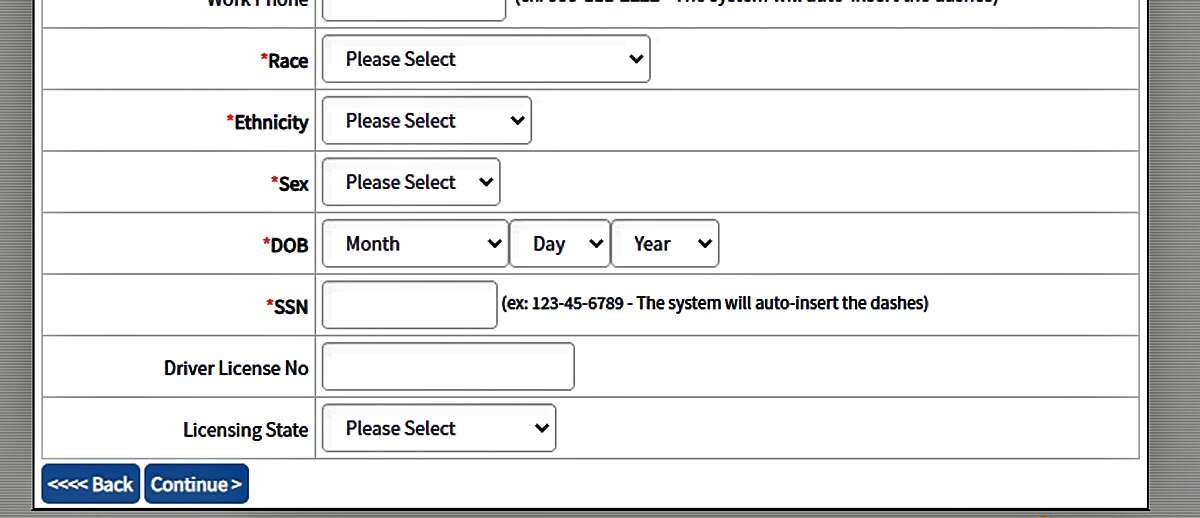Click the Back button
Viewport: 1200px width, 518px height.
(x=91, y=484)
